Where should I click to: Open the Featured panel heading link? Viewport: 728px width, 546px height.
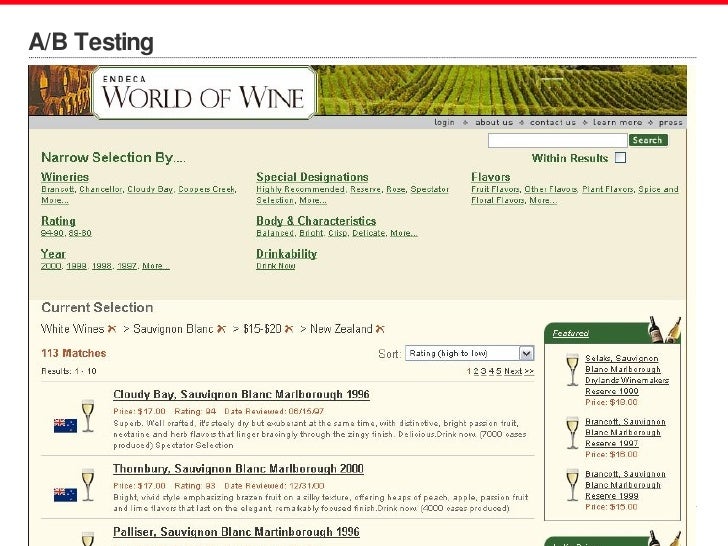click(571, 333)
